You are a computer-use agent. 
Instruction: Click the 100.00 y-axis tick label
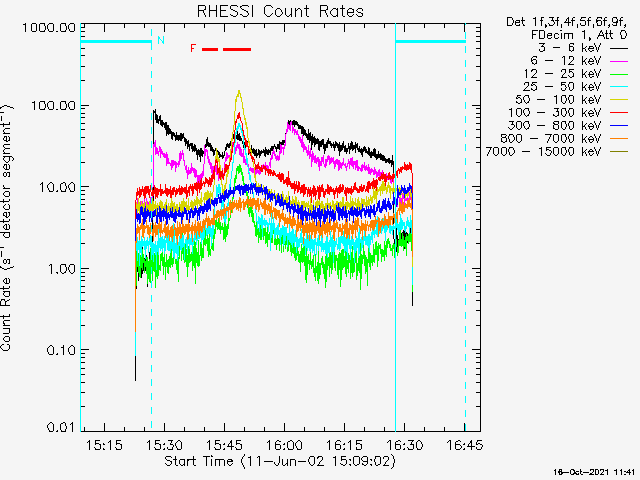[x=53, y=106]
